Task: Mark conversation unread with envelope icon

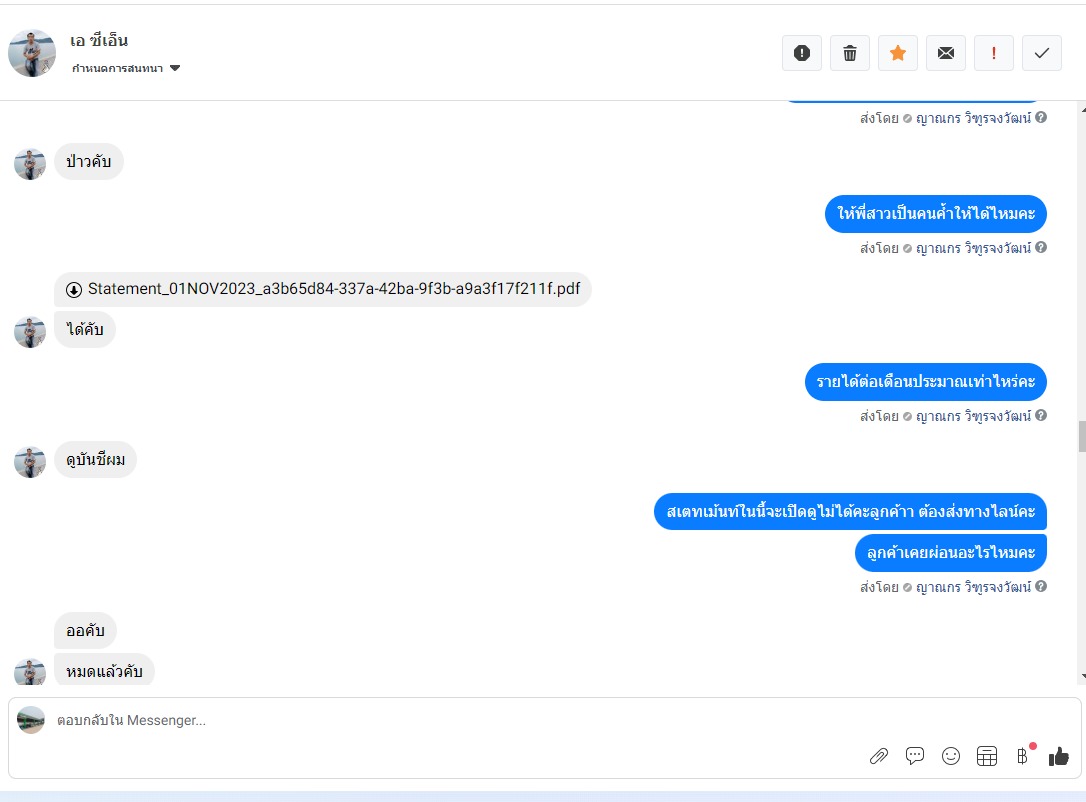Action: tap(945, 53)
